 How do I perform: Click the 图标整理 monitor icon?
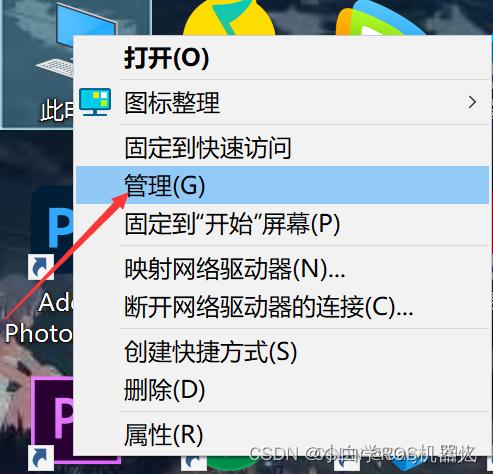(x=95, y=102)
